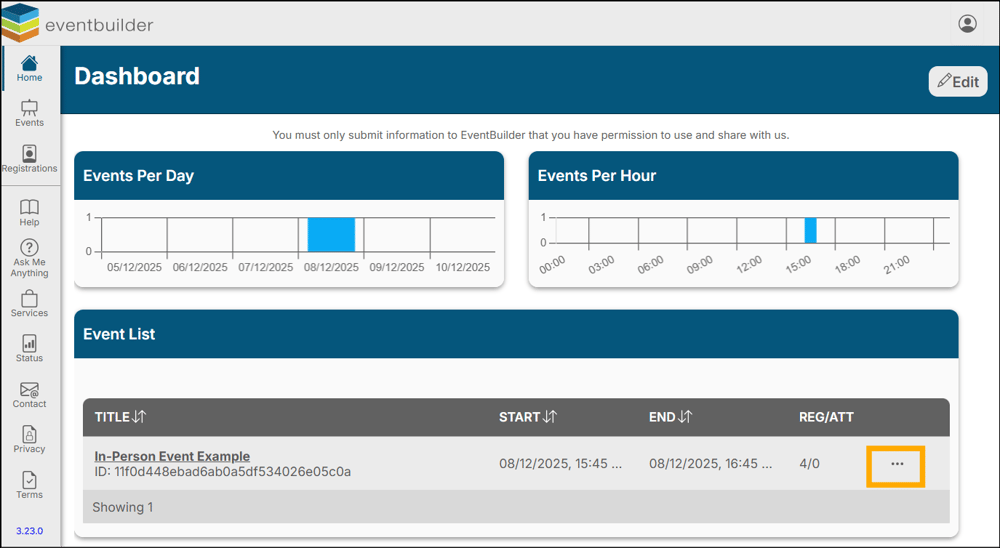Sort event list by Start column

550,417
